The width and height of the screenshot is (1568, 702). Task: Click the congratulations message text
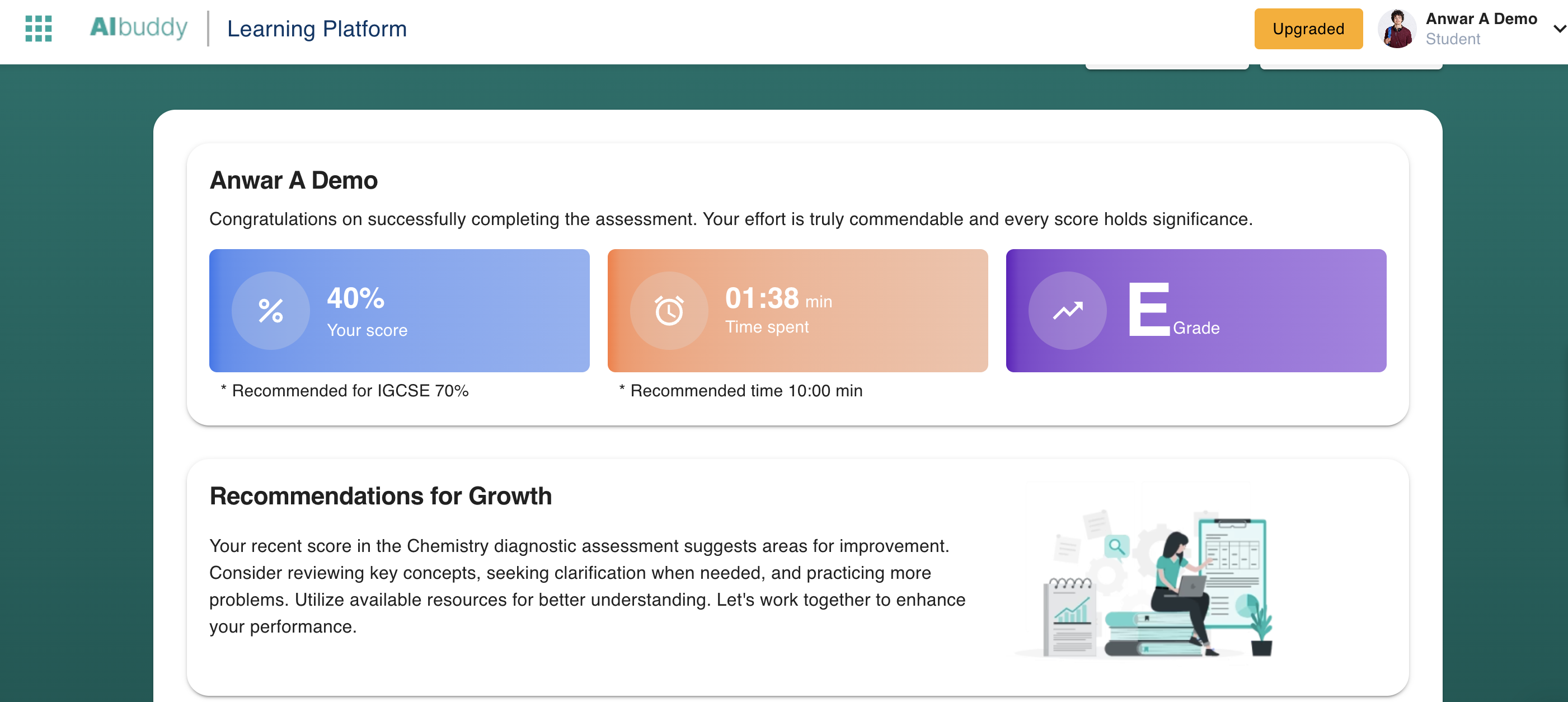[x=730, y=219]
